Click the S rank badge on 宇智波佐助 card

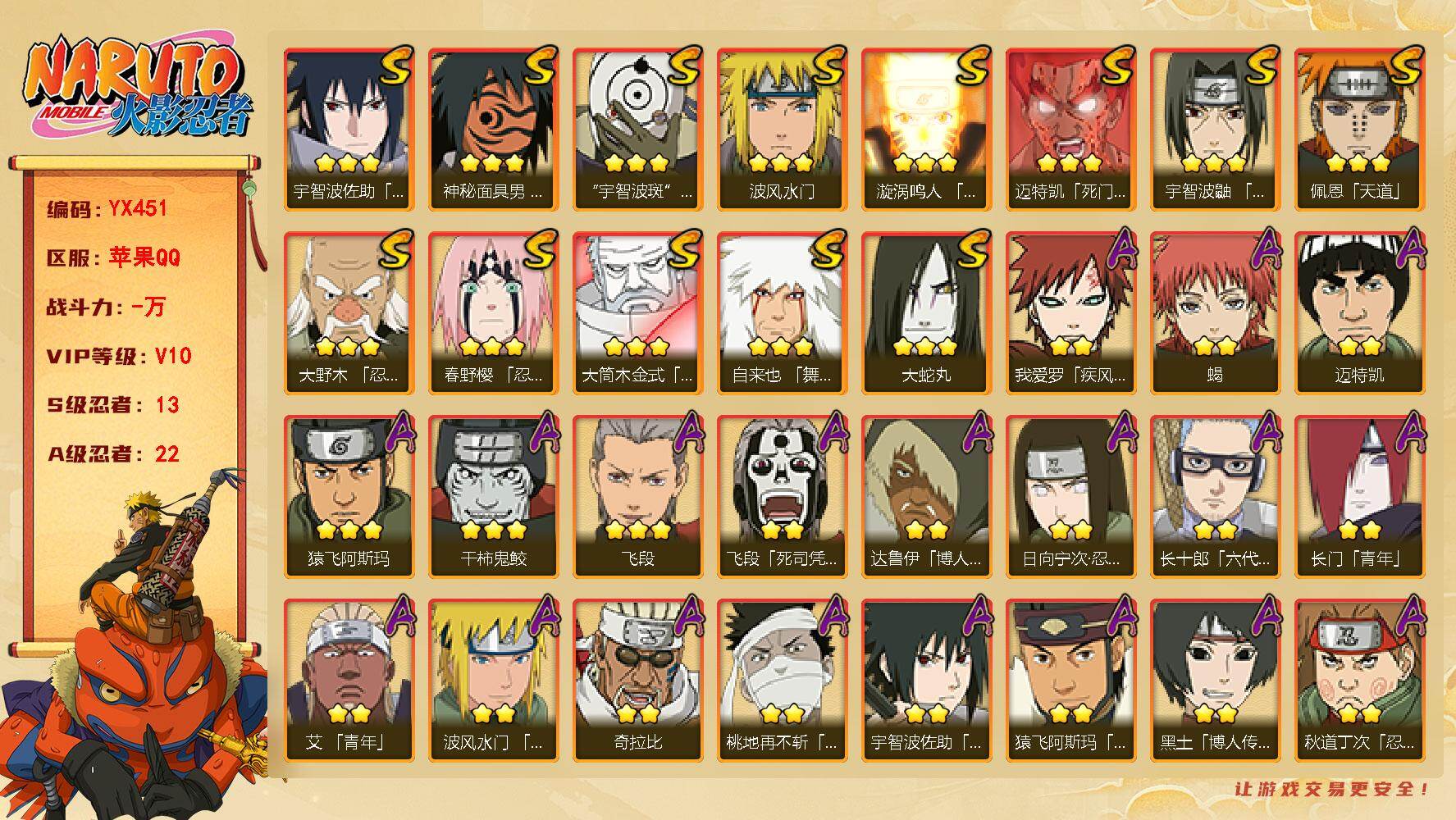(x=396, y=66)
